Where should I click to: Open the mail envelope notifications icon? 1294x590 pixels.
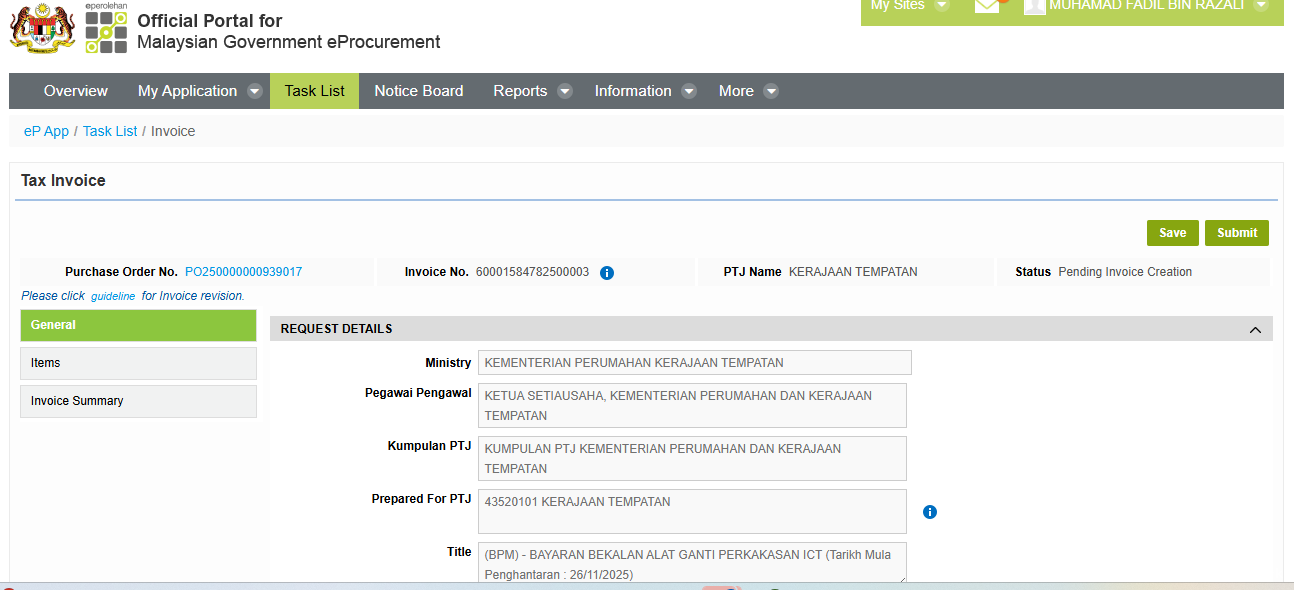[x=987, y=6]
